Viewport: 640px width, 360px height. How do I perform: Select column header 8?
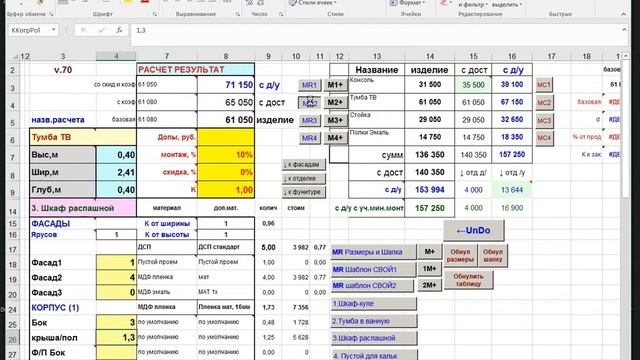pyautogui.click(x=226, y=56)
